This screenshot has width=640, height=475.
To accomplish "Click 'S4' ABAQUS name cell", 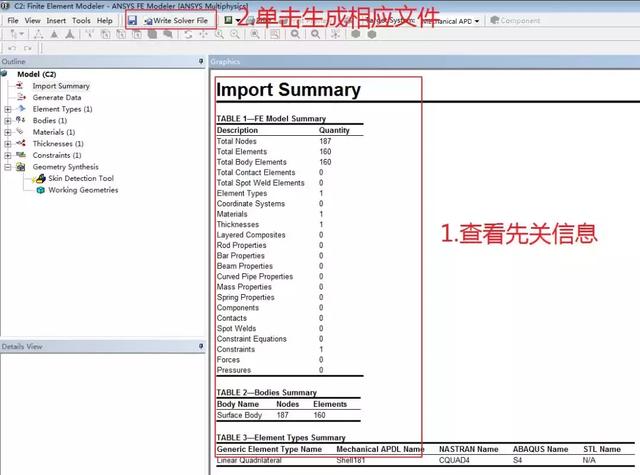I will pyautogui.click(x=517, y=460).
